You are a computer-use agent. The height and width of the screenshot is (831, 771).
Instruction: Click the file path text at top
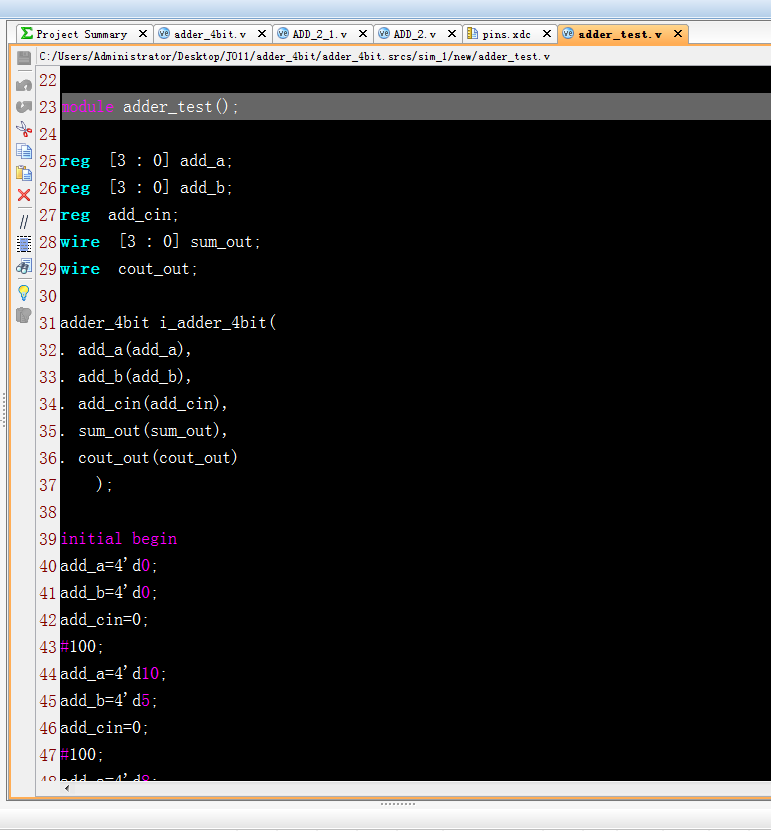(x=294, y=57)
